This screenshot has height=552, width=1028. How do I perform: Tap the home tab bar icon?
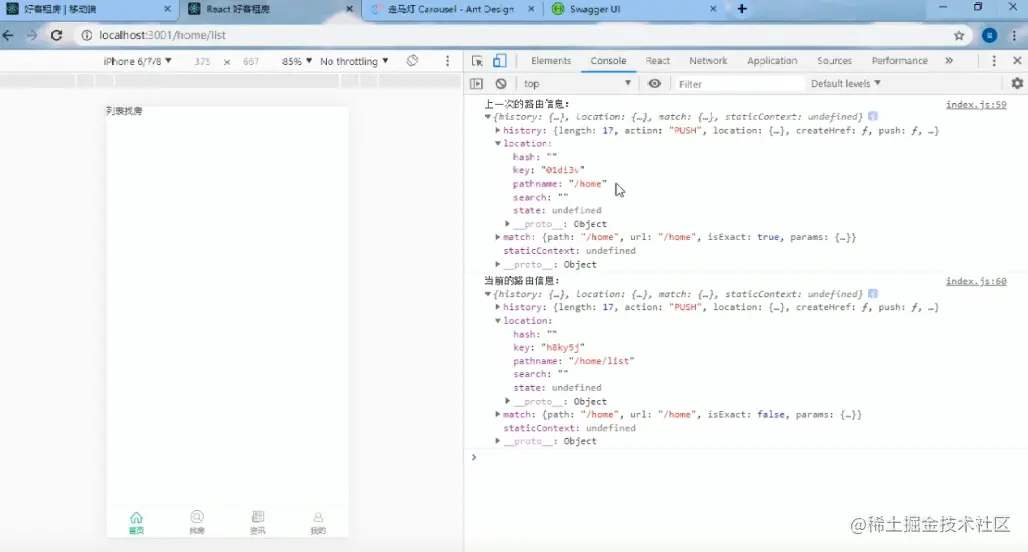pos(136,522)
